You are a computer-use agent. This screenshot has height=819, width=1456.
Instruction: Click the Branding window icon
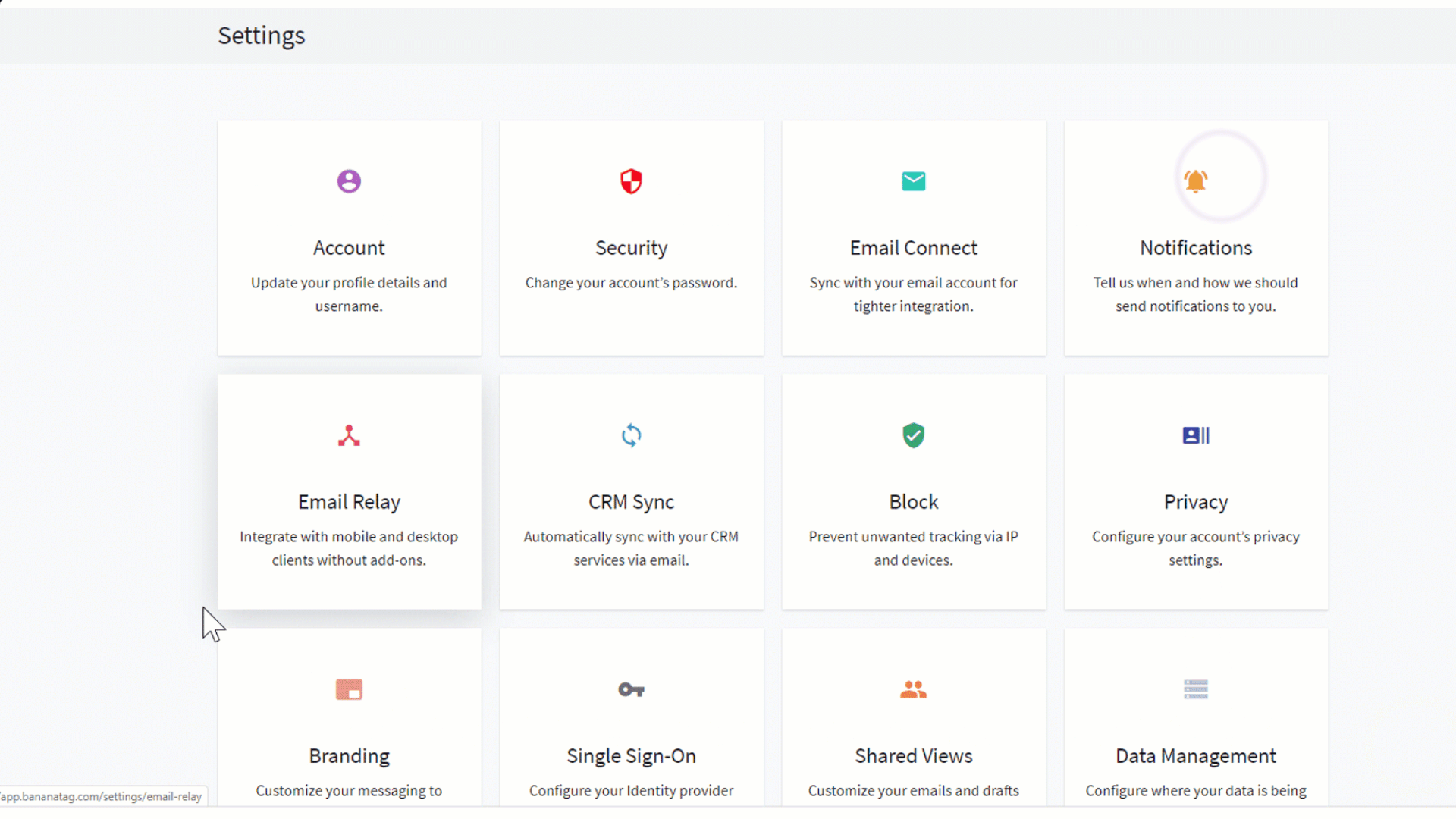click(x=349, y=689)
